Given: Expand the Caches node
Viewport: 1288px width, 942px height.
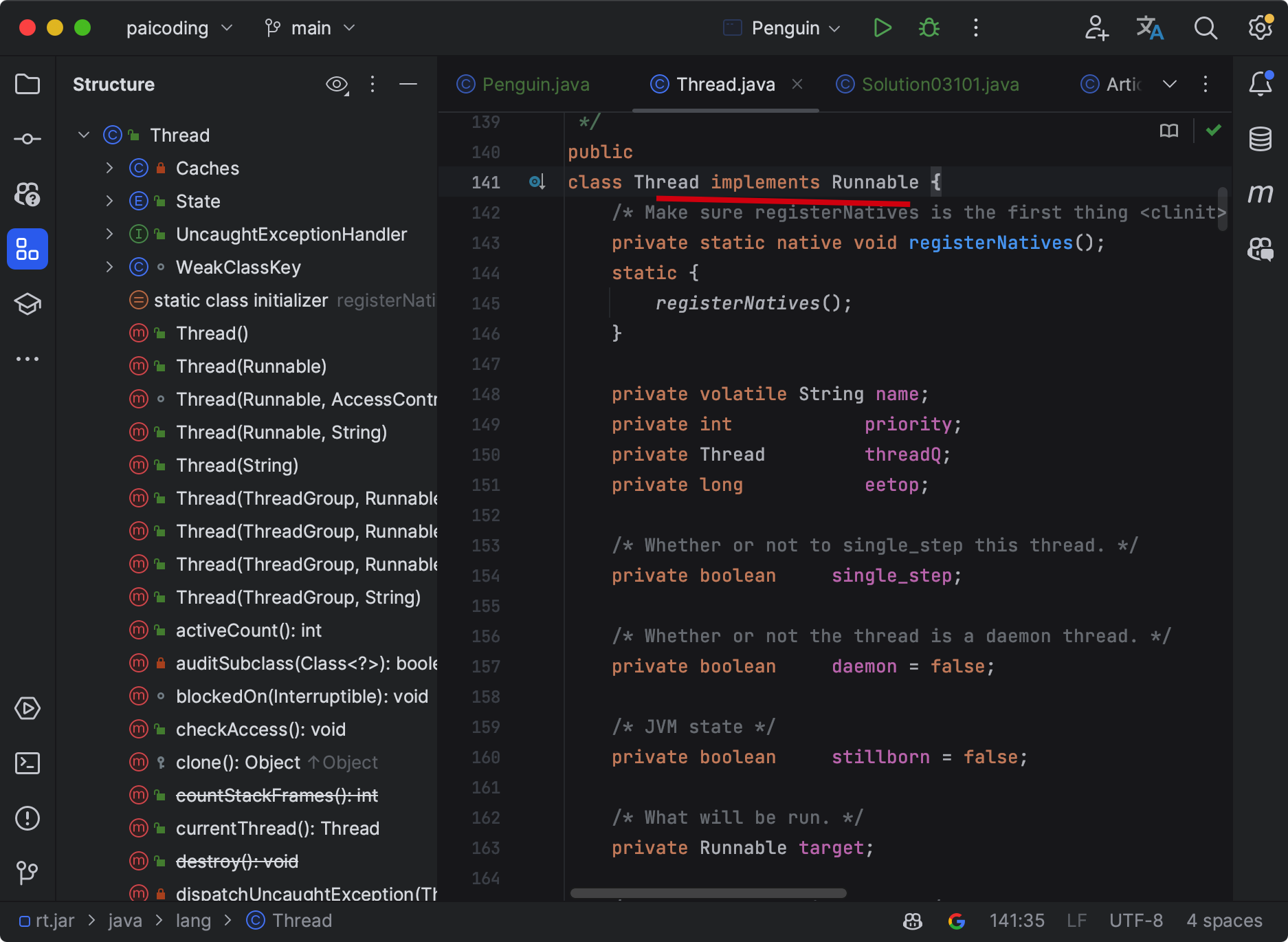Looking at the screenshot, I should tap(109, 168).
